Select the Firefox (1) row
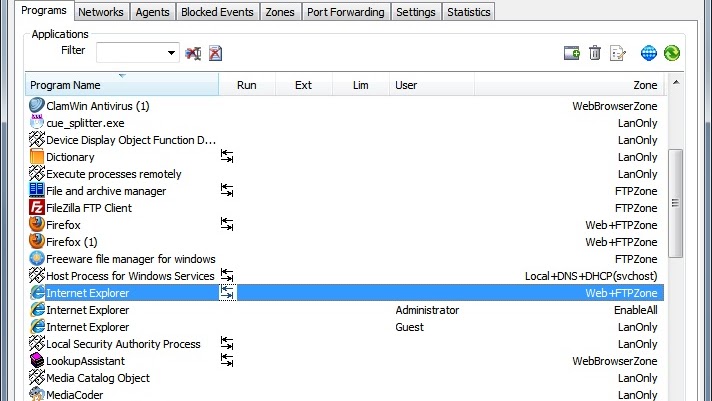The image size is (712, 401). (346, 242)
